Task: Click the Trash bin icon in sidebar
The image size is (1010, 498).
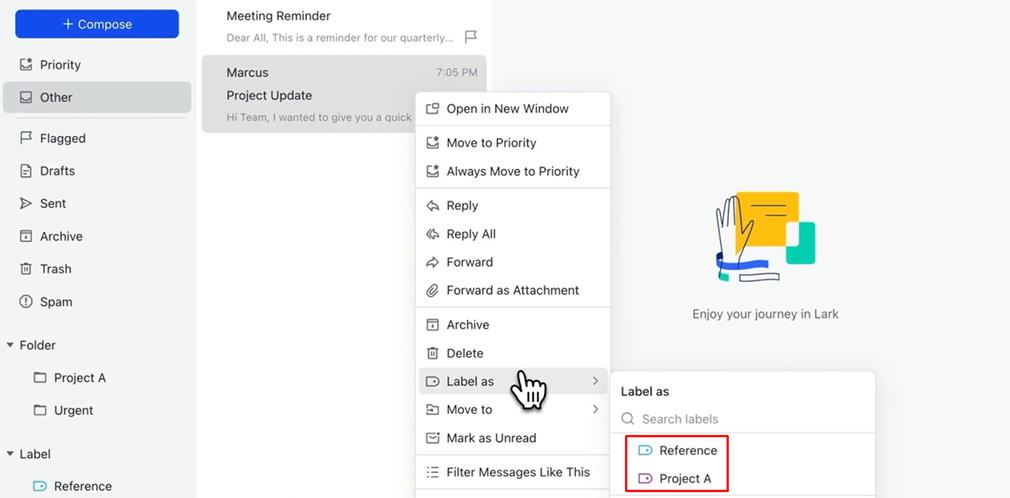Action: pyautogui.click(x=26, y=269)
